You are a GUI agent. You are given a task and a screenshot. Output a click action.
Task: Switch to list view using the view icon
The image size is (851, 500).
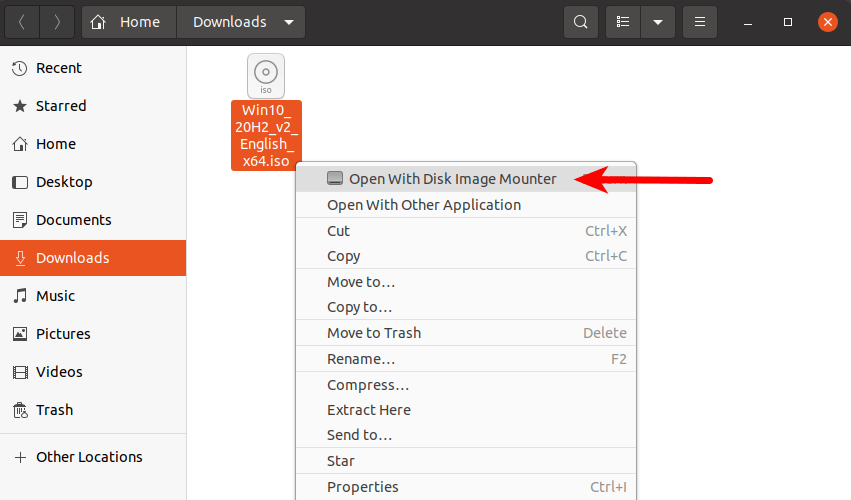pyautogui.click(x=623, y=22)
